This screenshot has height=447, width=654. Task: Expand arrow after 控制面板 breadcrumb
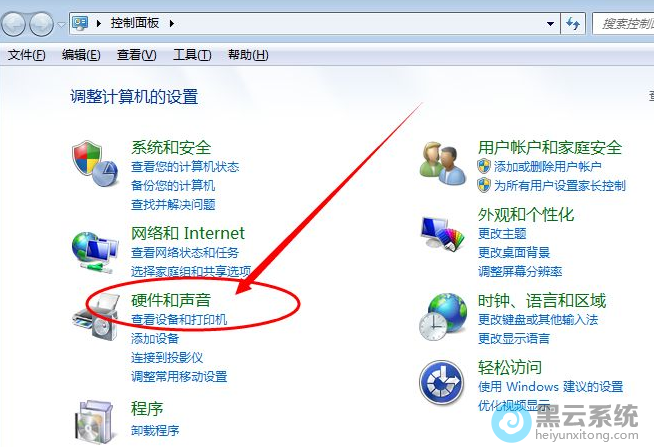[171, 23]
